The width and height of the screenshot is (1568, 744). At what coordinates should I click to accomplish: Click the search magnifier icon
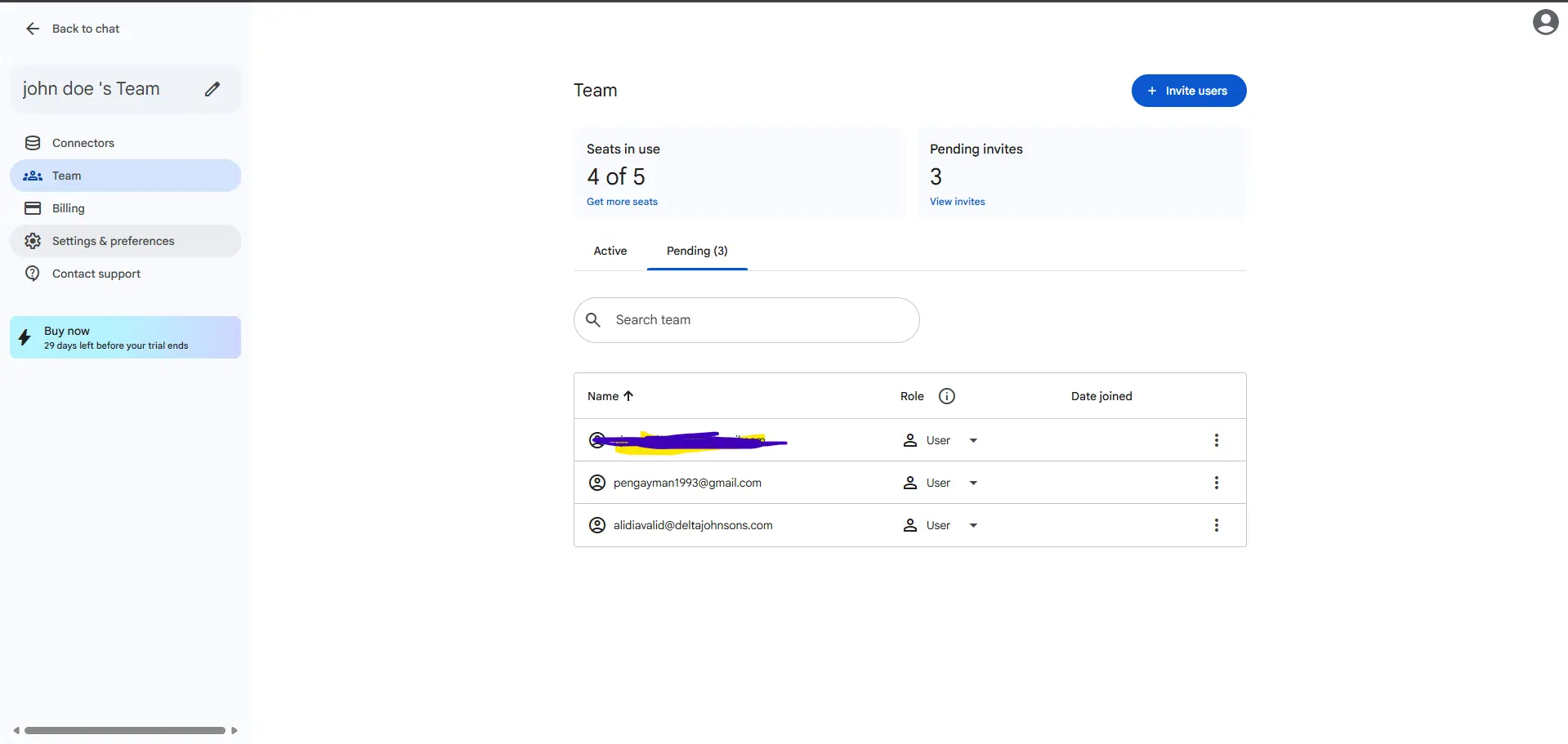593,320
